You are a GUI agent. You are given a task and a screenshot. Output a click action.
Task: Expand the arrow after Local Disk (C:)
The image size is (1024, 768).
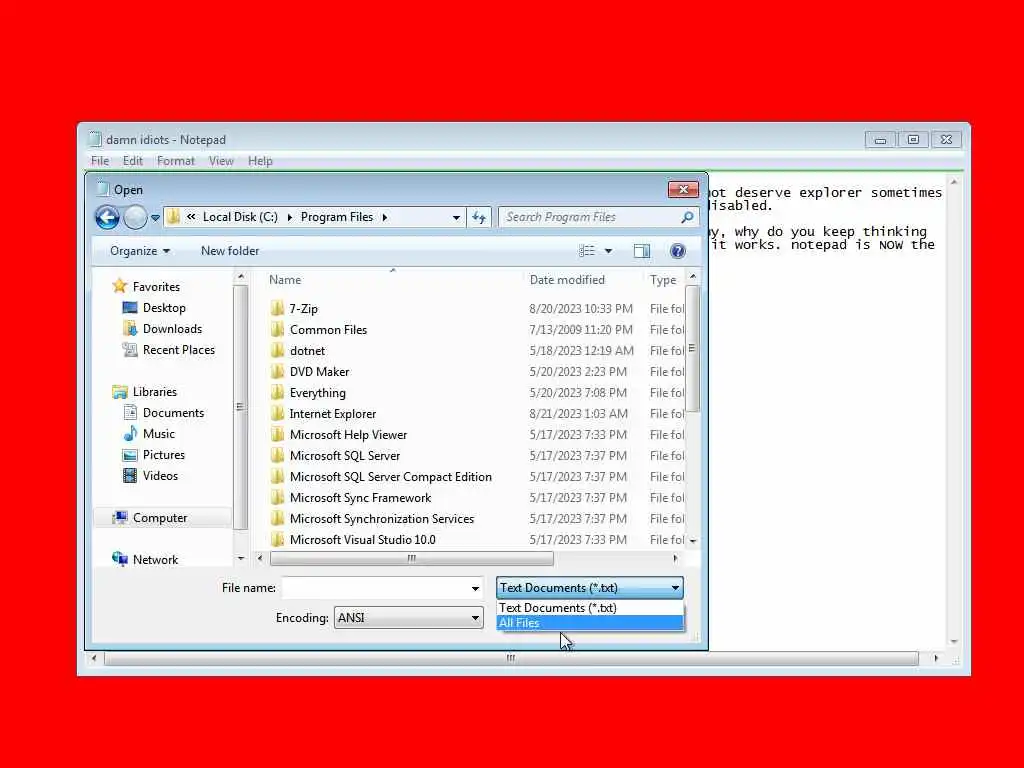289,217
